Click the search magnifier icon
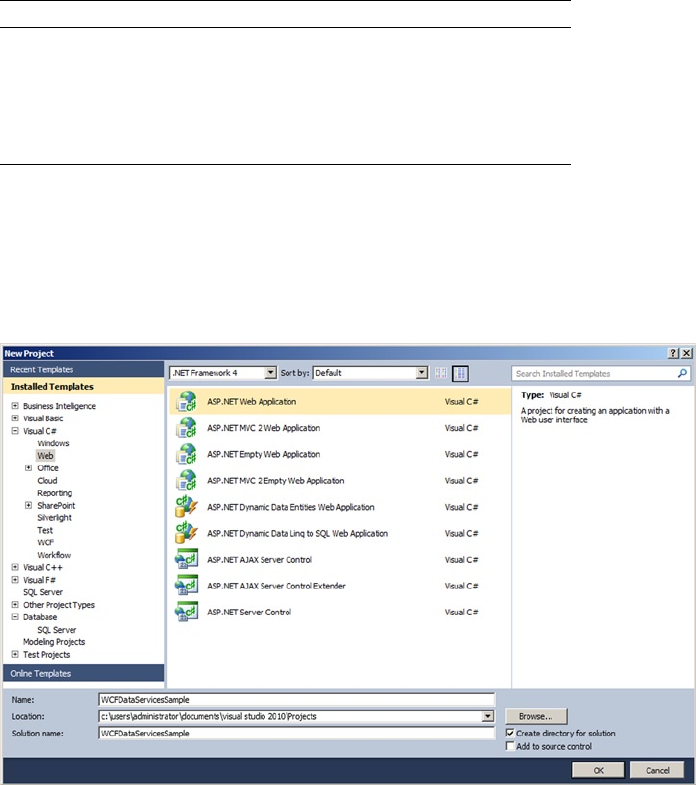 point(682,373)
